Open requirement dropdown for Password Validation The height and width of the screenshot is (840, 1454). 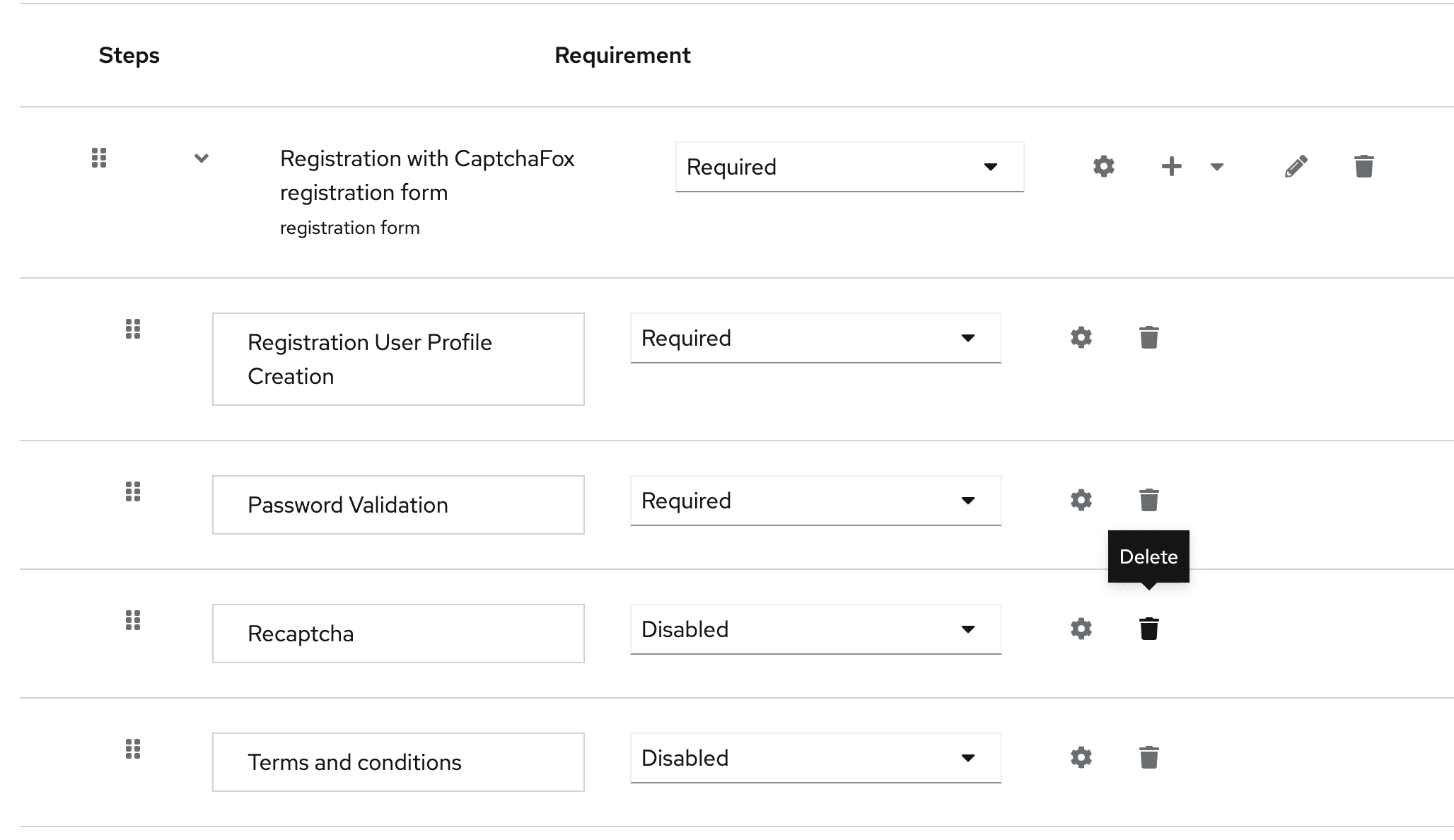coord(815,501)
